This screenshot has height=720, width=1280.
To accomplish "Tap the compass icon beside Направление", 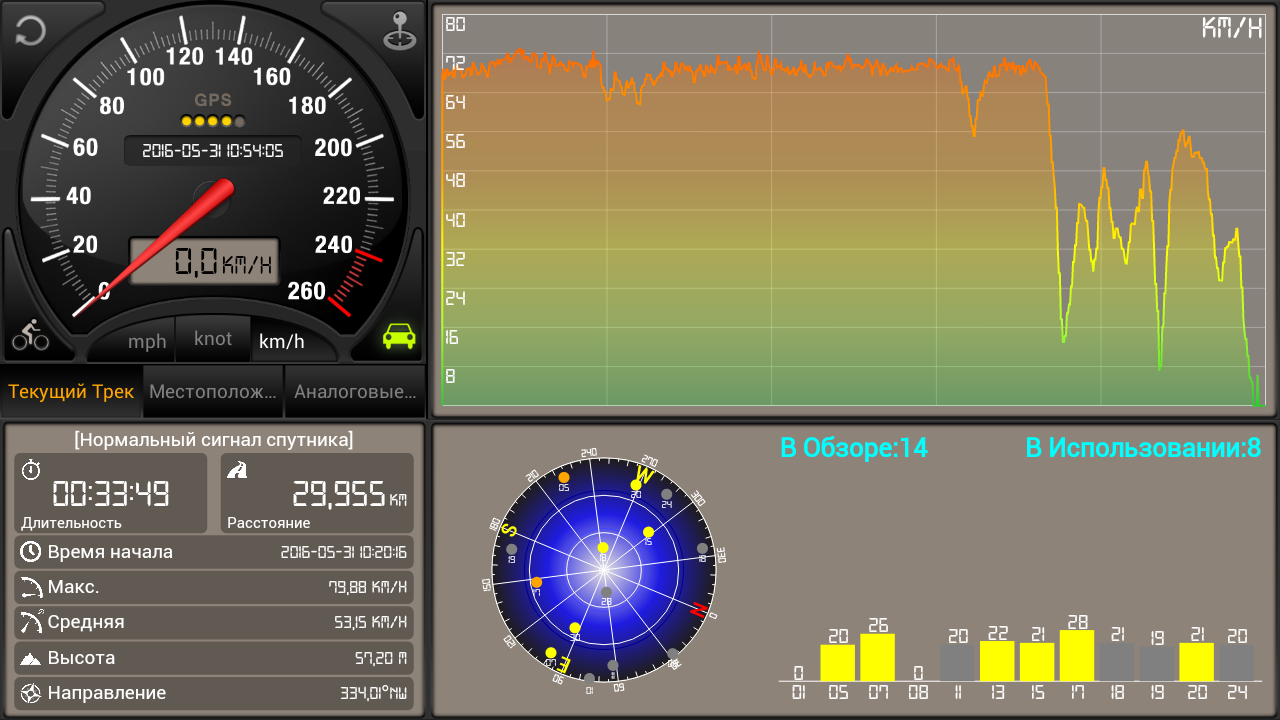I will click(31, 693).
